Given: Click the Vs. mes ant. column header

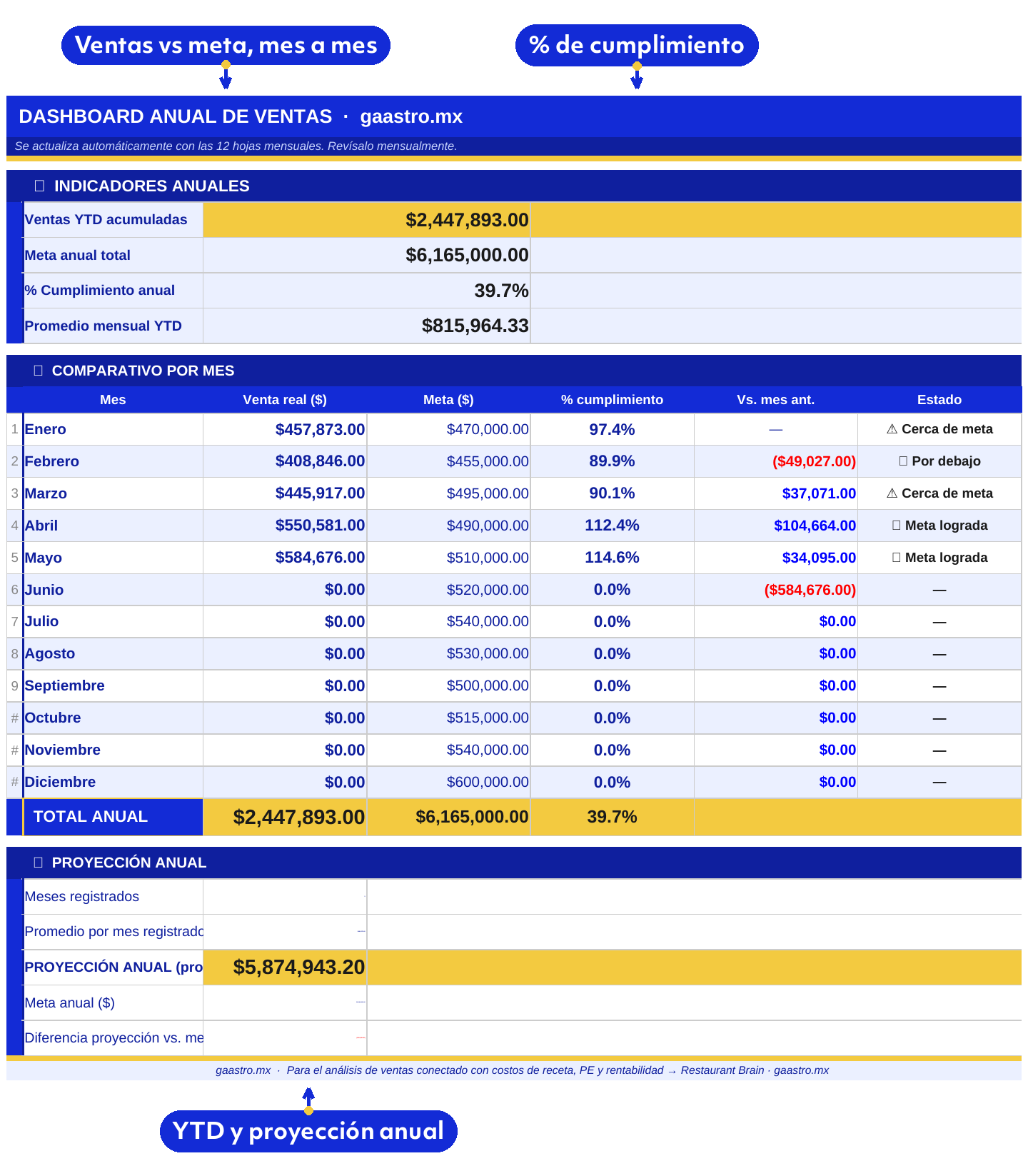Looking at the screenshot, I should (x=776, y=400).
